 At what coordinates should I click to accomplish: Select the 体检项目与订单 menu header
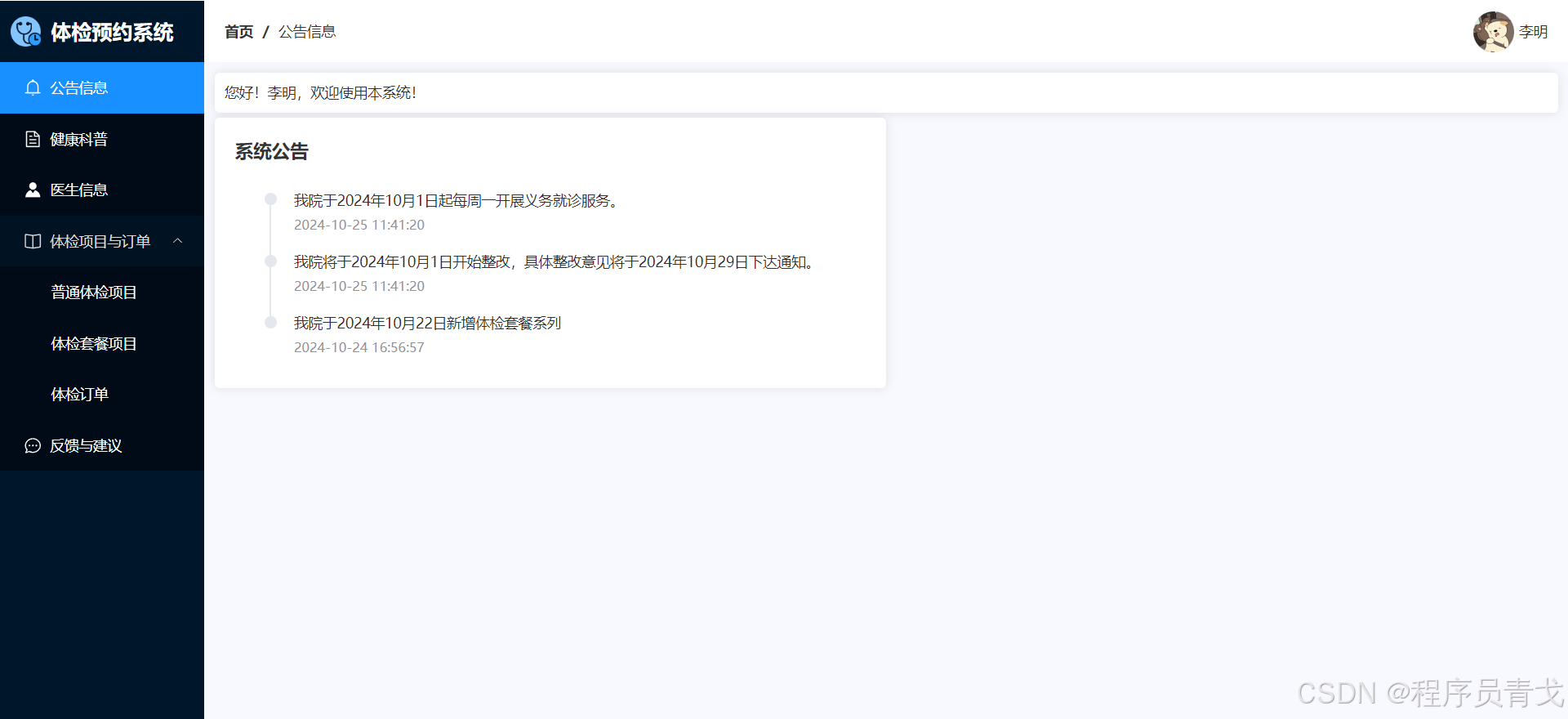(102, 241)
